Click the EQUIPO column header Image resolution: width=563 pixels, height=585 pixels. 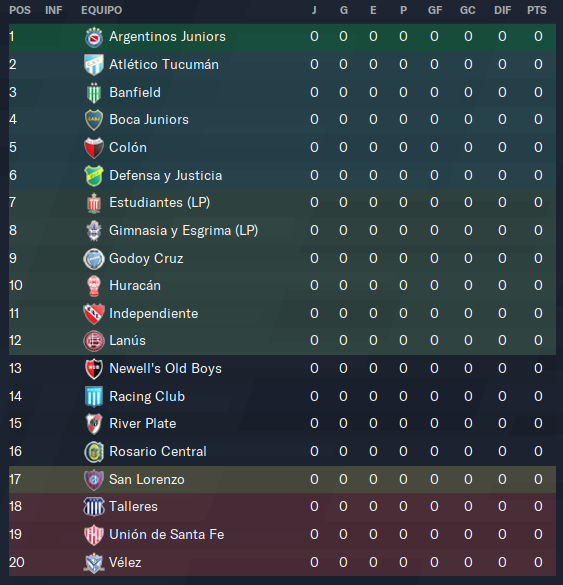[x=101, y=10]
